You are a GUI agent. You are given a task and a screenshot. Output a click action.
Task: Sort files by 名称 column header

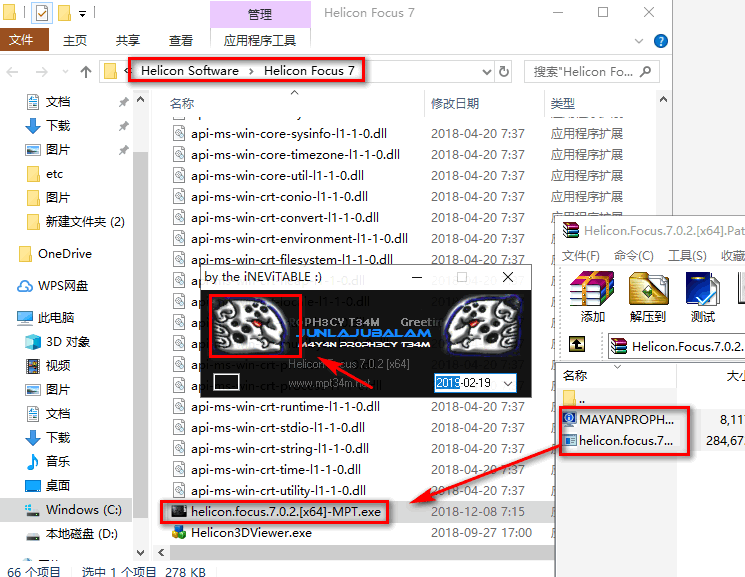pyautogui.click(x=182, y=104)
